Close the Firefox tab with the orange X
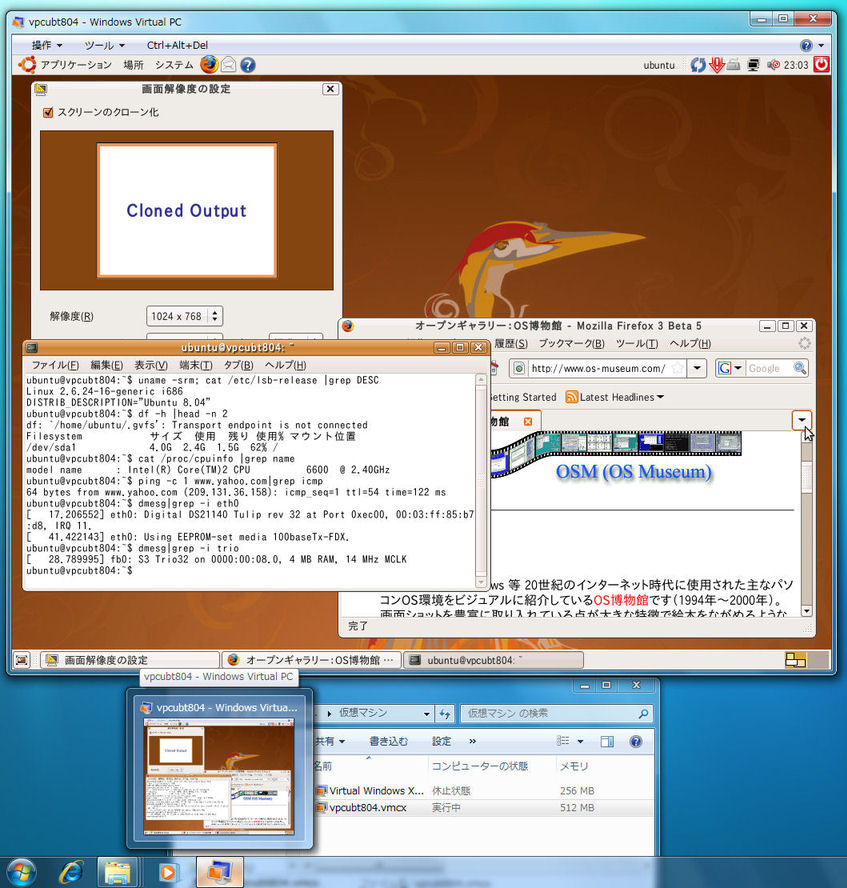This screenshot has width=847, height=888. pyautogui.click(x=528, y=421)
